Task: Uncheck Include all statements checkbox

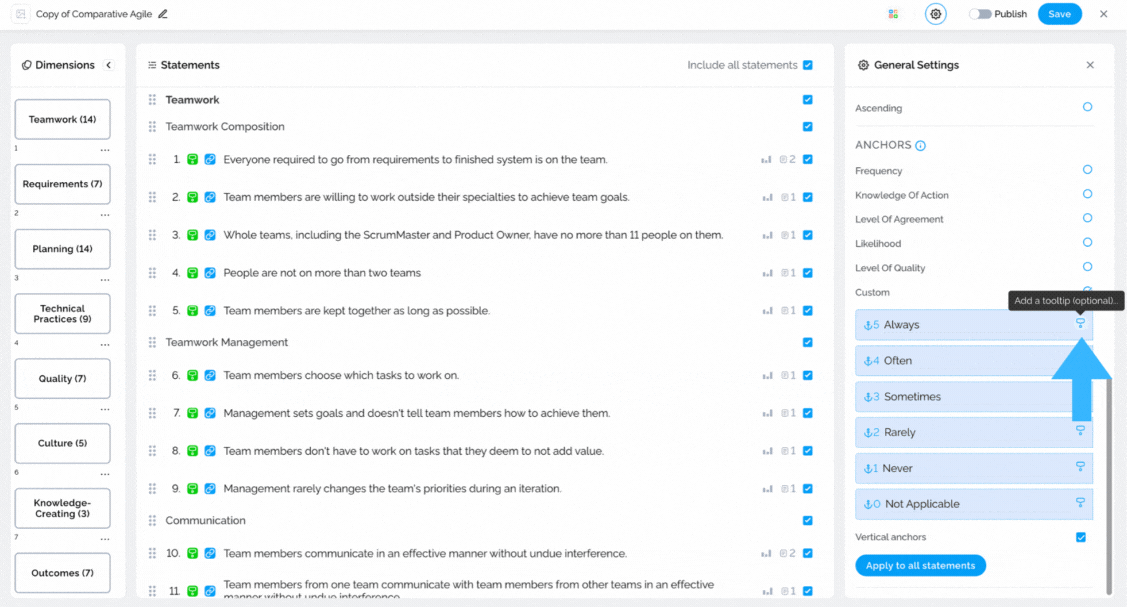Action: click(x=808, y=65)
